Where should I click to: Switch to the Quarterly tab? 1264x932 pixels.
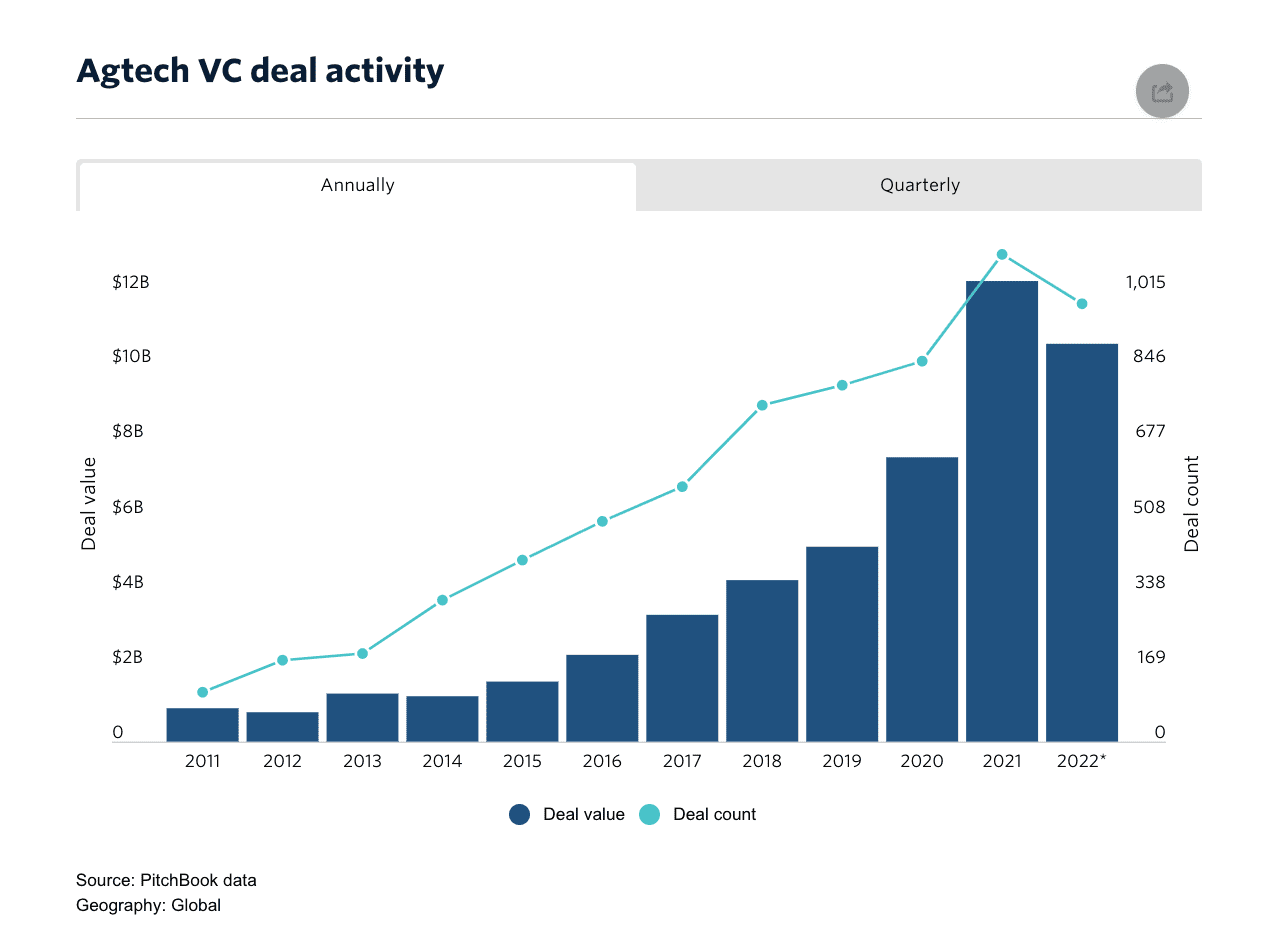click(919, 185)
